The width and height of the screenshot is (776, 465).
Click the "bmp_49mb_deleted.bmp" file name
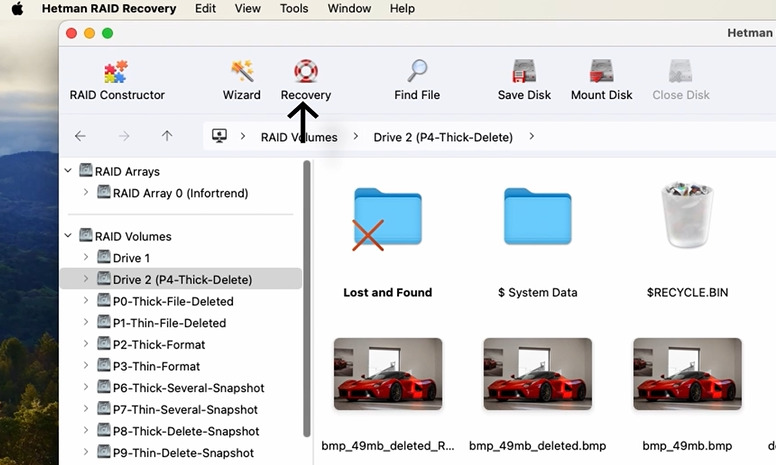click(x=537, y=446)
